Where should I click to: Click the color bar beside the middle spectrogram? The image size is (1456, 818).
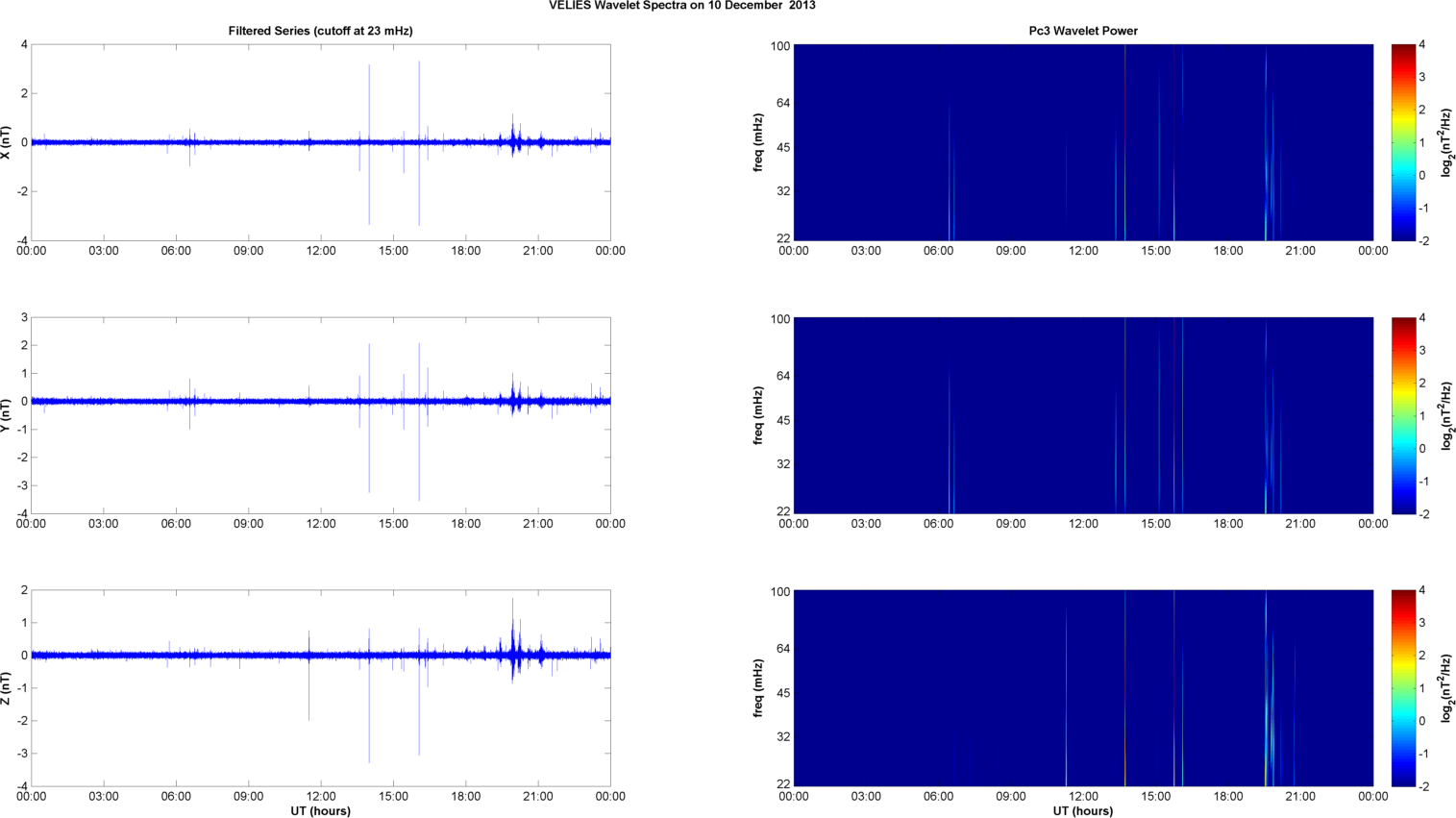1403,415
